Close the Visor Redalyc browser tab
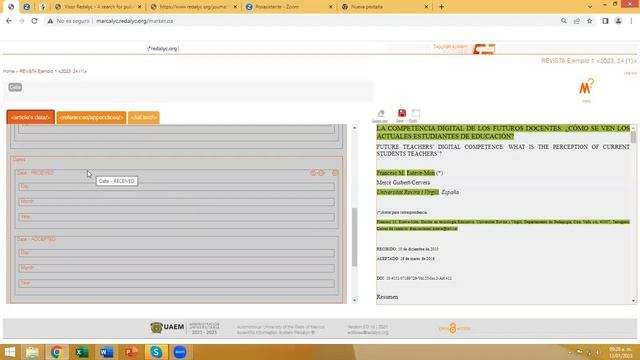This screenshot has height=360, width=640. [139, 7]
